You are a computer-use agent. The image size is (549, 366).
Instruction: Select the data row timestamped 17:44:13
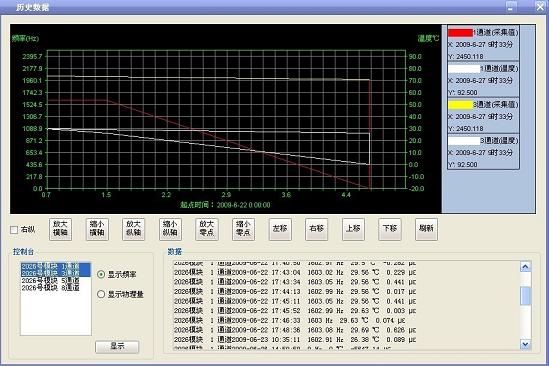pos(295,292)
